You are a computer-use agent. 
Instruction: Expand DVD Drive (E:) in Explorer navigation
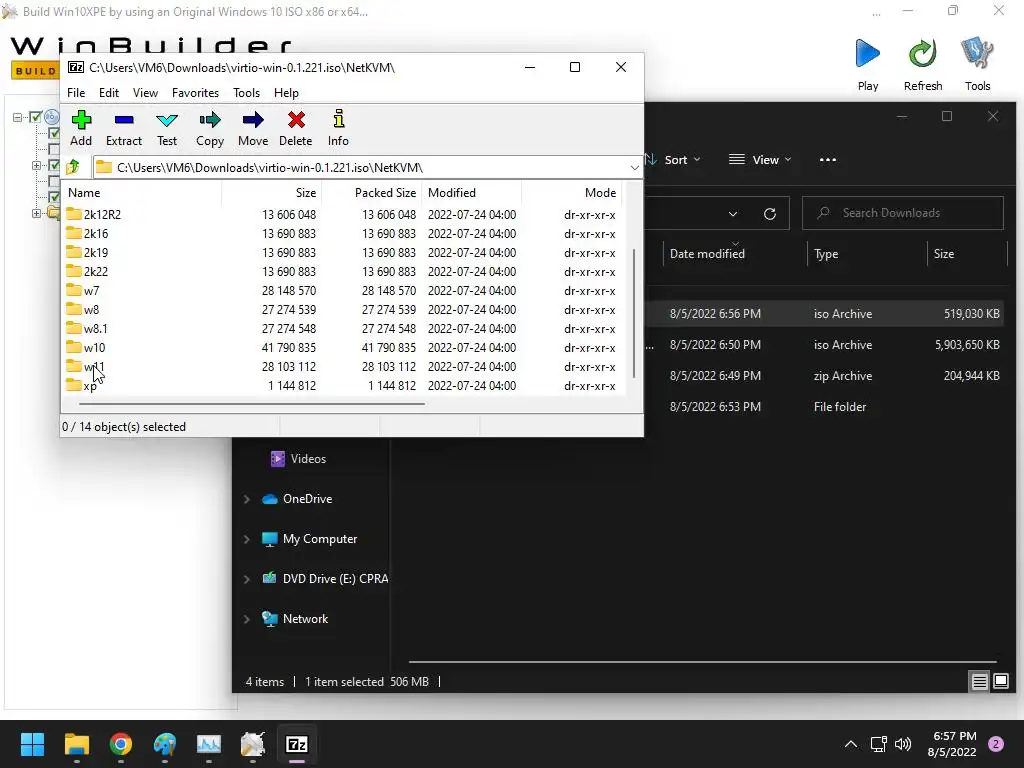click(x=247, y=579)
